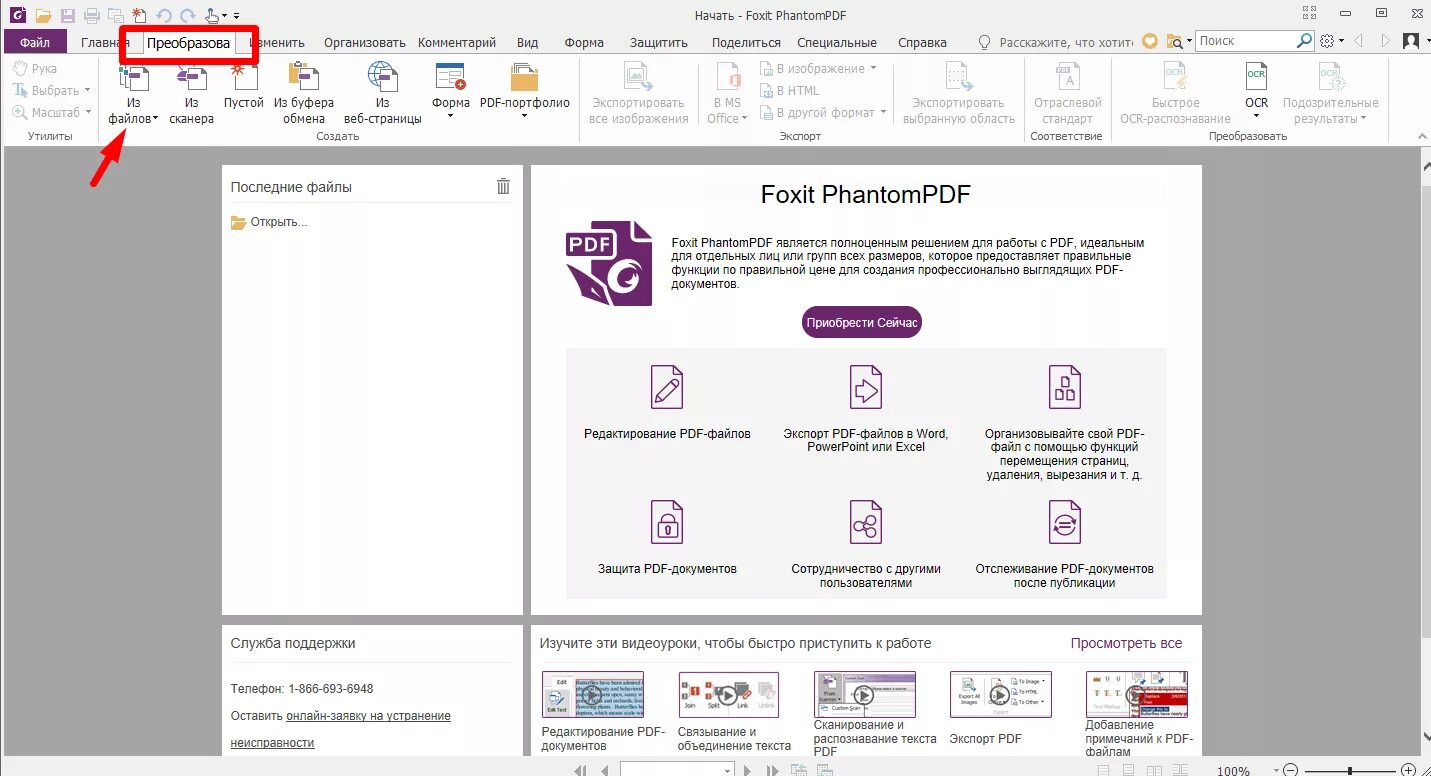Screen dimensions: 1431x776
Task: Select the Рука hand tool
Action: point(35,69)
